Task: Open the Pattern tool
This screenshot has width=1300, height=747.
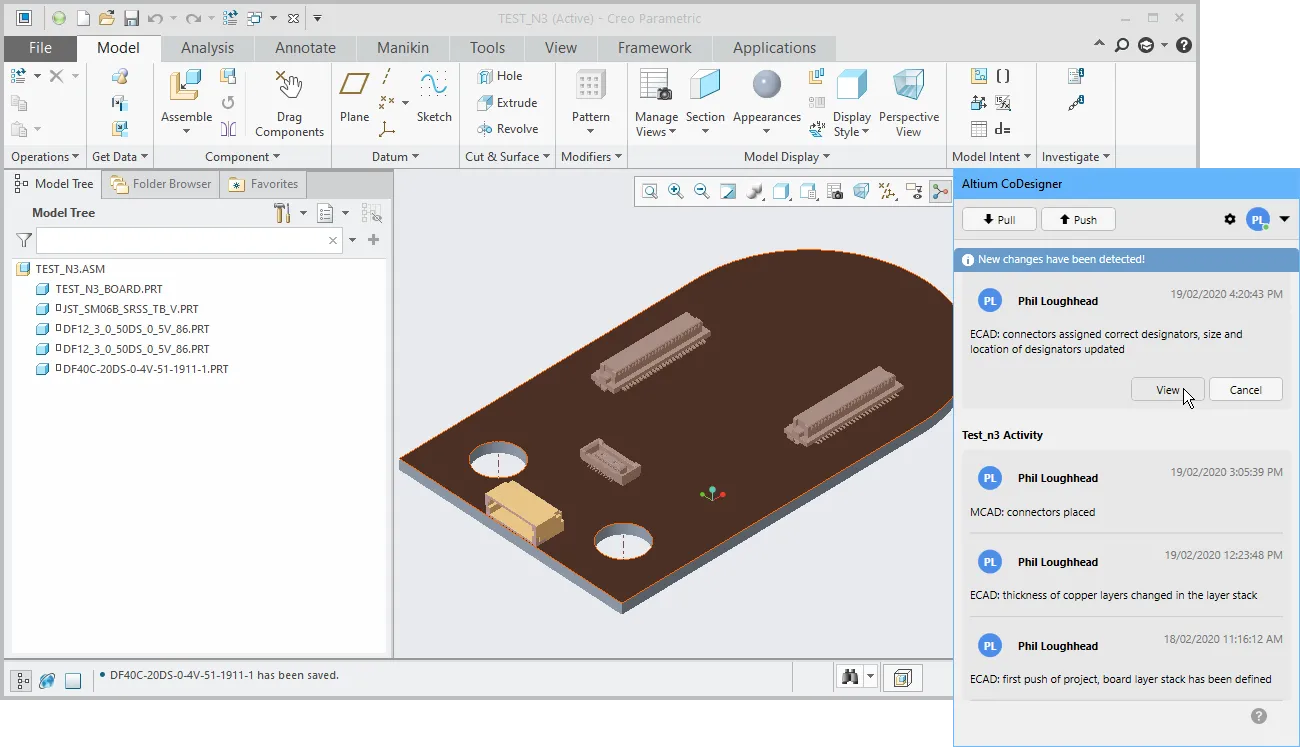Action: 590,88
